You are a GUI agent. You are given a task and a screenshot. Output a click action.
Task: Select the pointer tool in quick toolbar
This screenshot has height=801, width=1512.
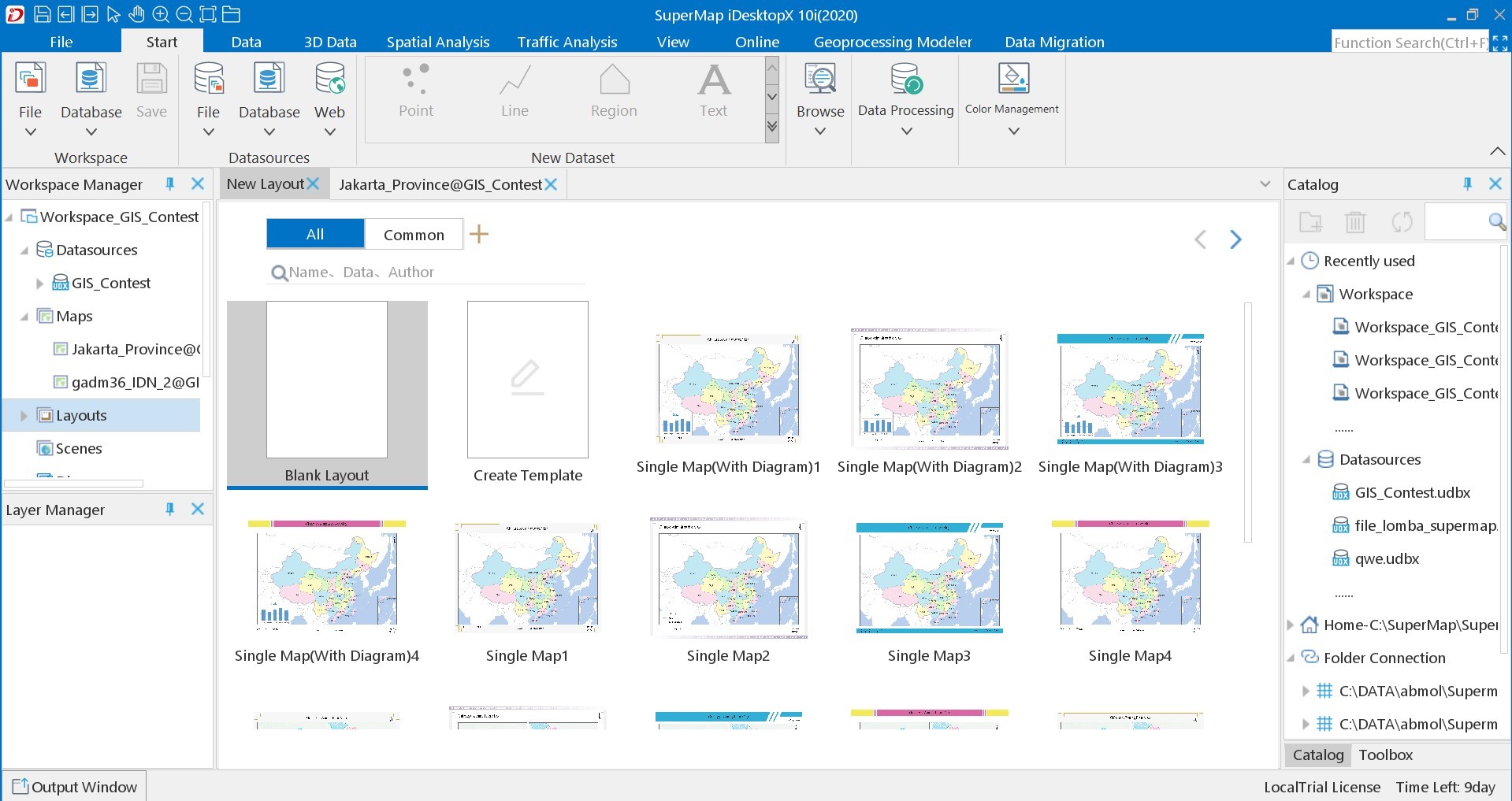113,14
